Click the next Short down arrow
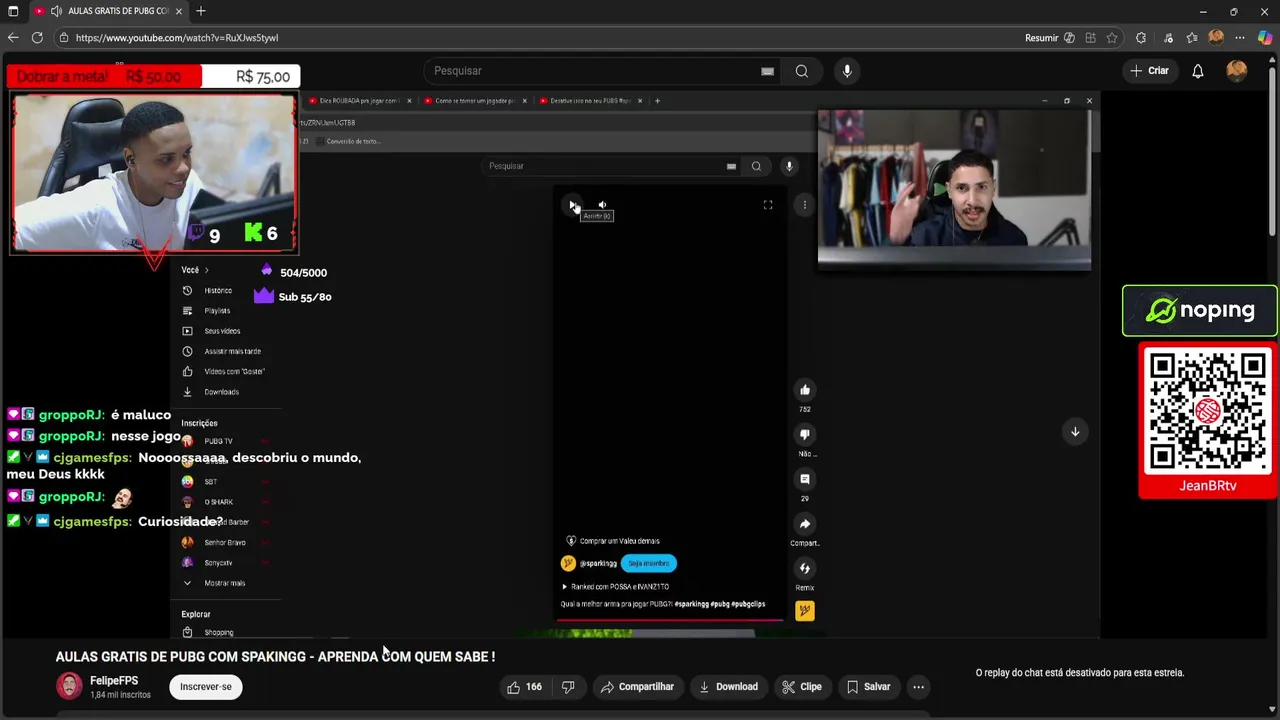 click(1075, 432)
